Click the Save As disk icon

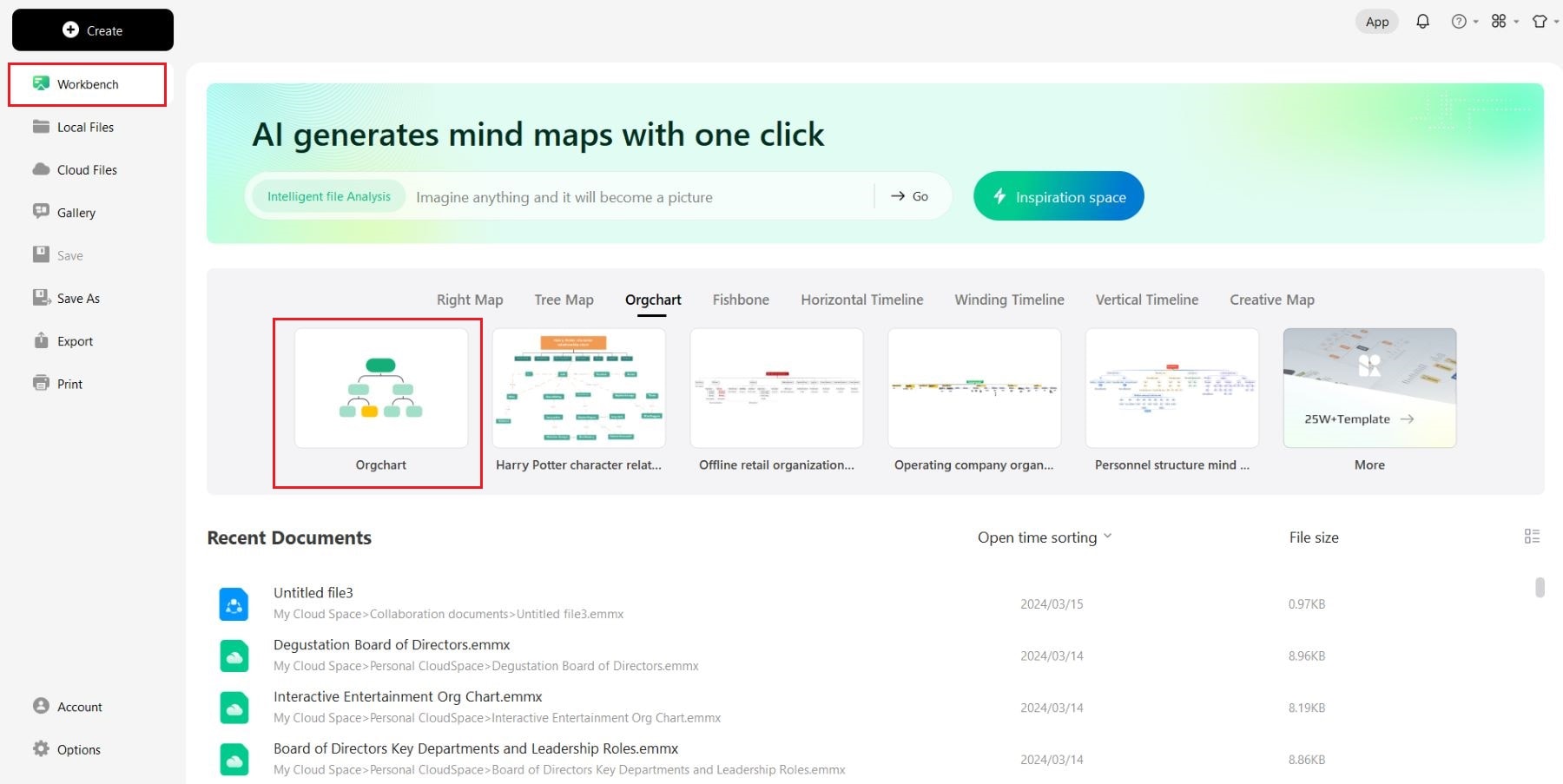[x=41, y=297]
